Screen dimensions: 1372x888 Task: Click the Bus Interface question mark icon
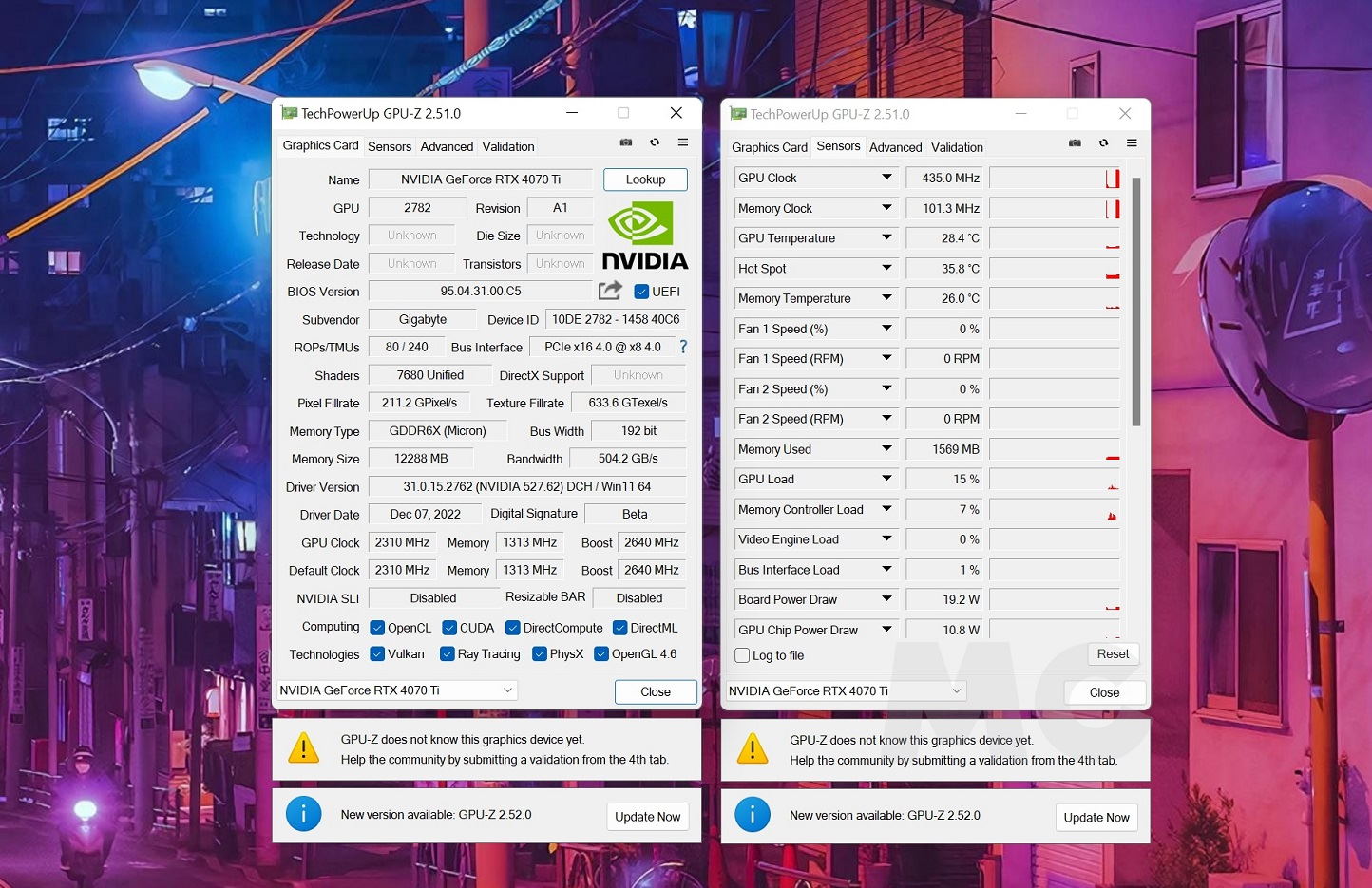[683, 347]
